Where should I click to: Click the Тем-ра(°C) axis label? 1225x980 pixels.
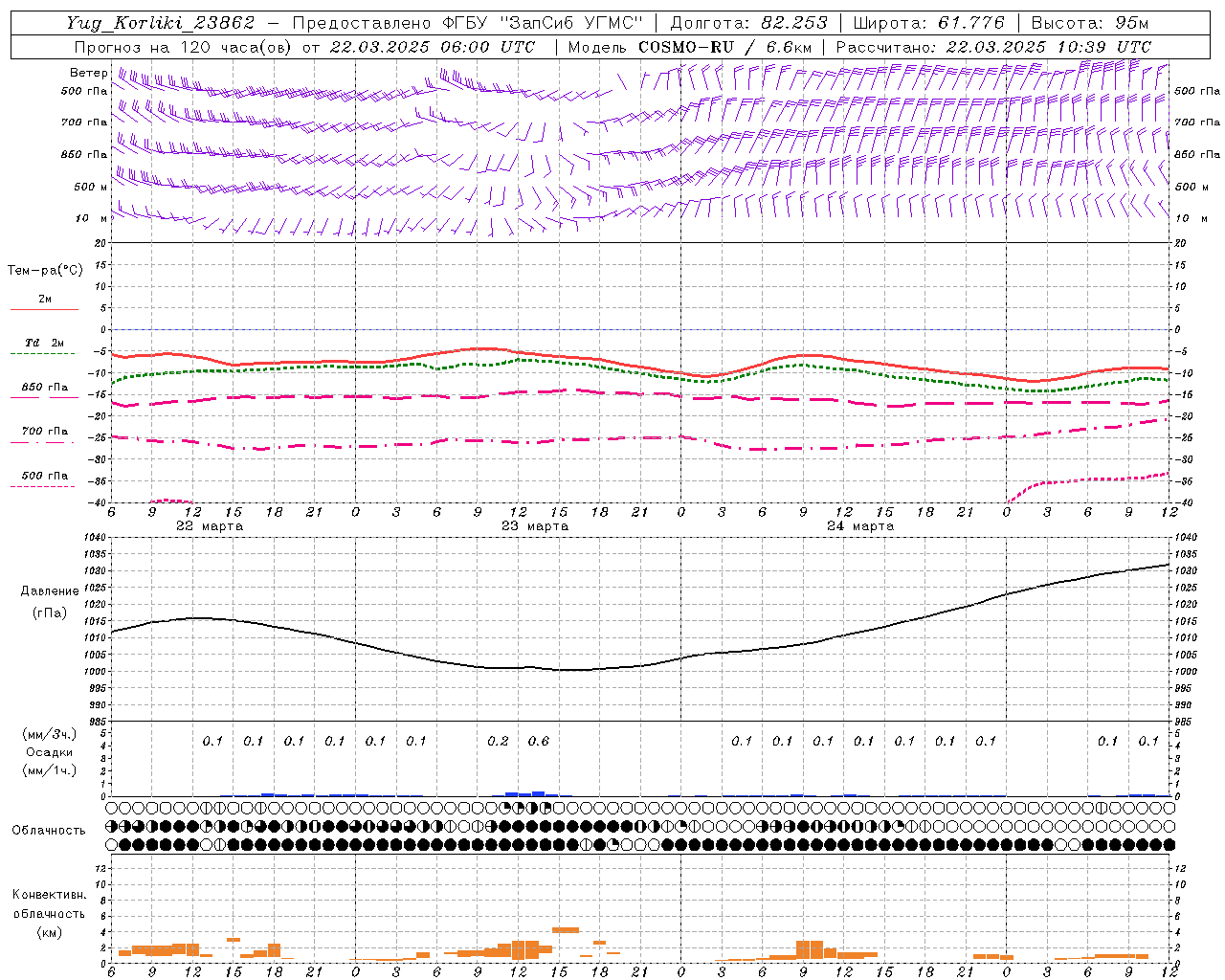click(x=45, y=271)
